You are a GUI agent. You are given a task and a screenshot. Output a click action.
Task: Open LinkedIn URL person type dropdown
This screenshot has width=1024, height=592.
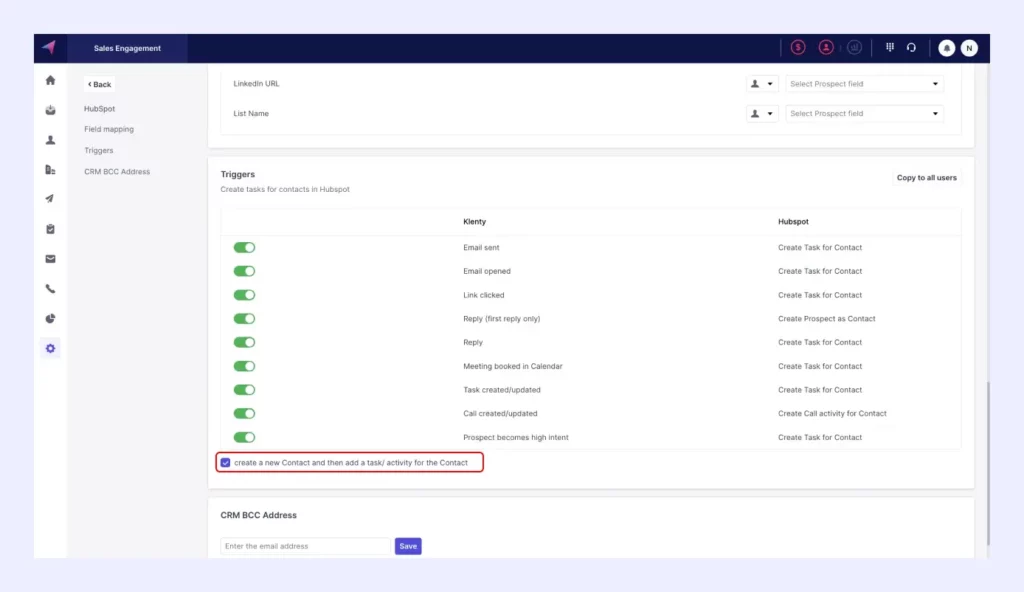[761, 84]
